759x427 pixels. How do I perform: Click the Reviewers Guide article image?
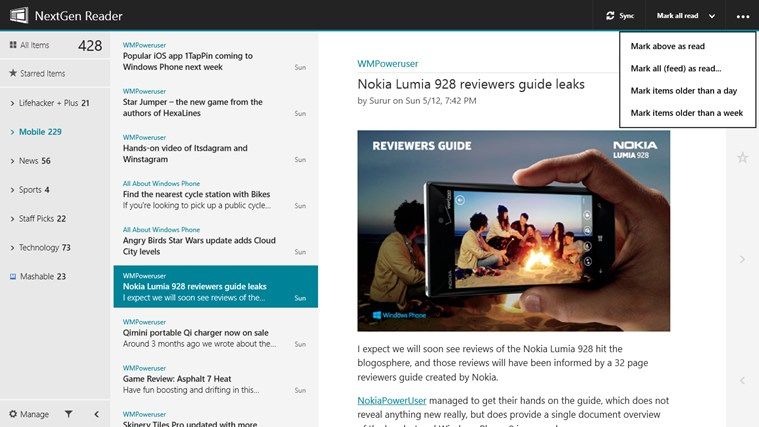(514, 231)
